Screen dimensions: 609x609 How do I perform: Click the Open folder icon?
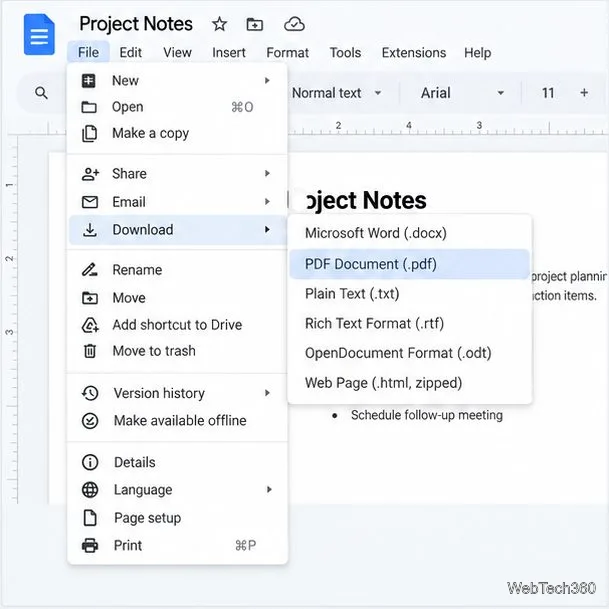tap(89, 107)
